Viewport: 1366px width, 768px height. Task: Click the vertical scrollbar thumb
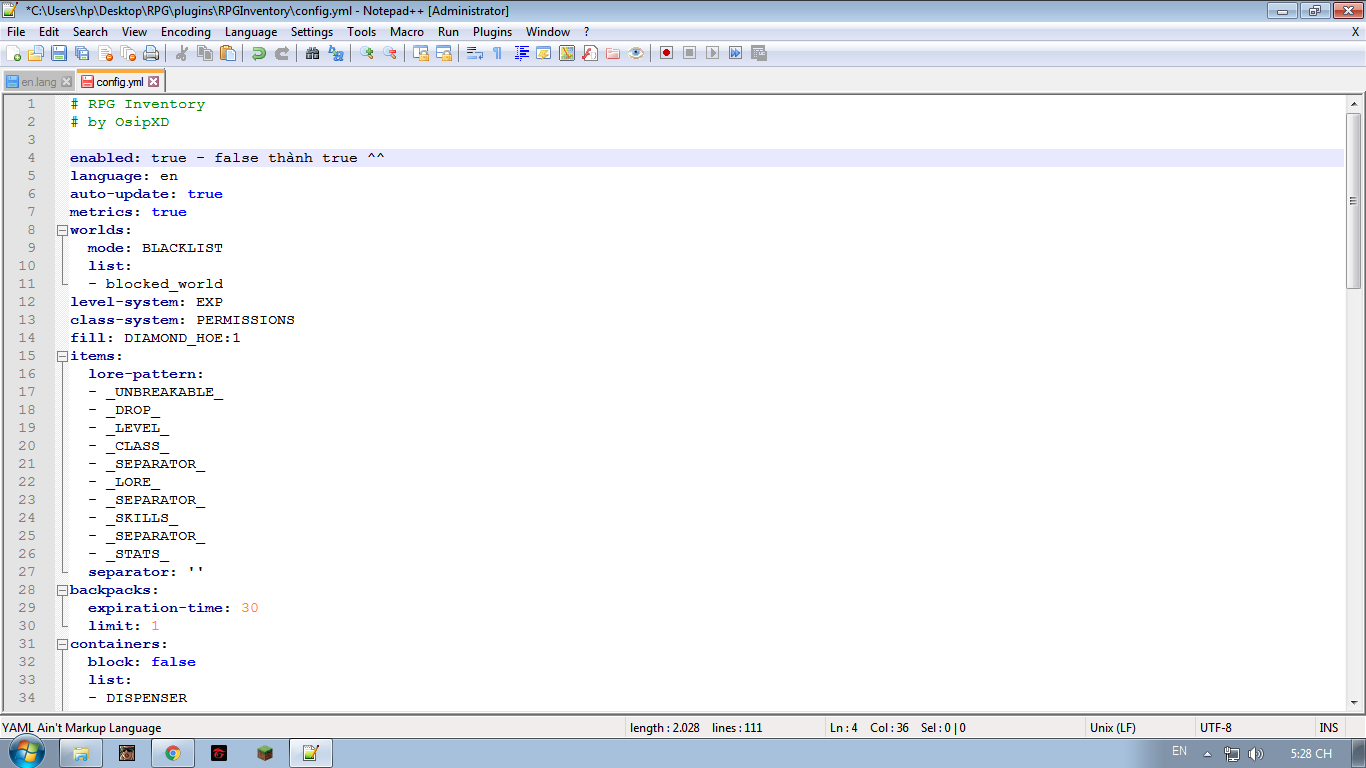[x=1354, y=200]
